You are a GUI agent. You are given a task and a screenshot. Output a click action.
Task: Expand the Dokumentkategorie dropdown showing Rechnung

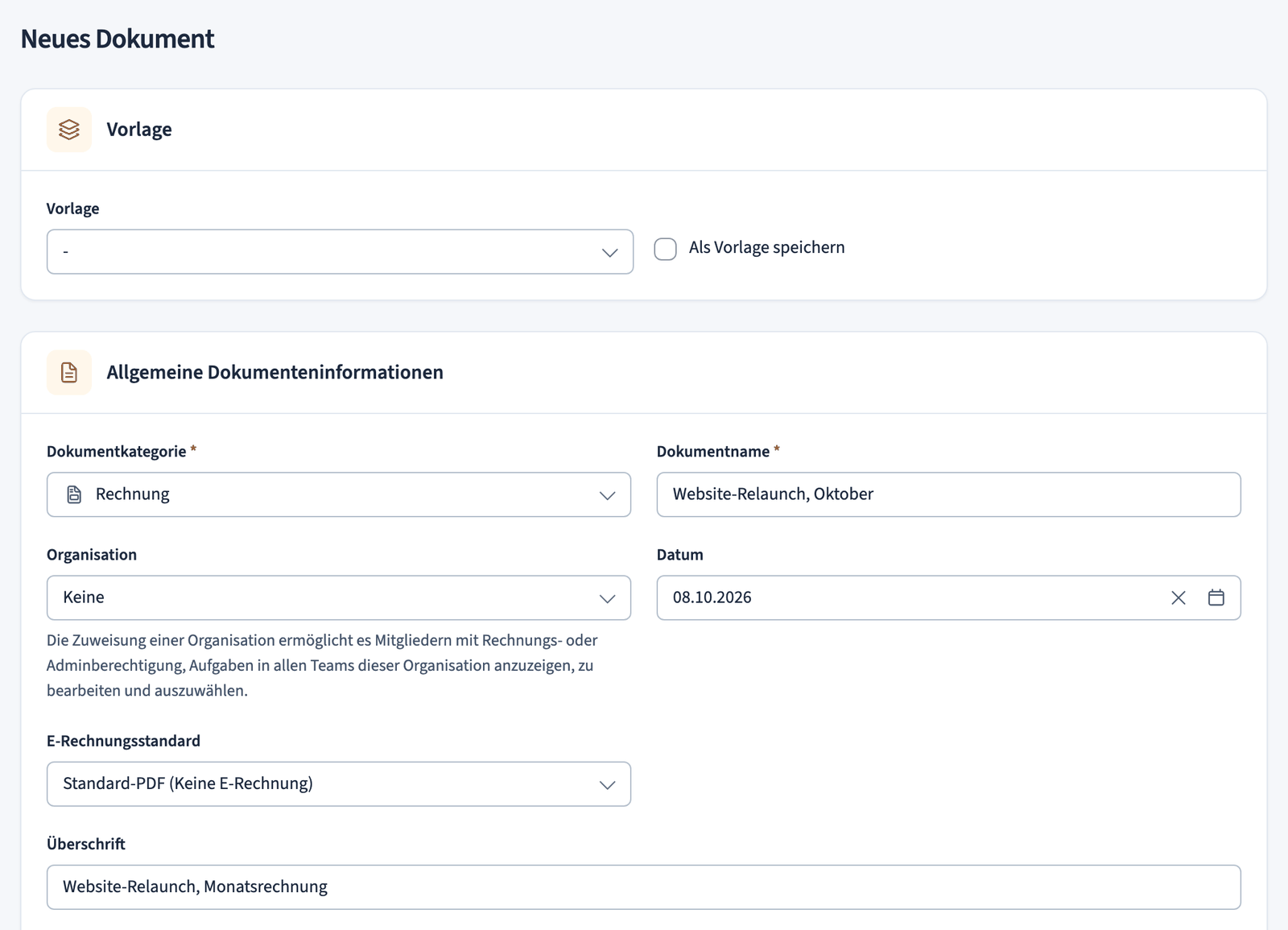pos(339,494)
